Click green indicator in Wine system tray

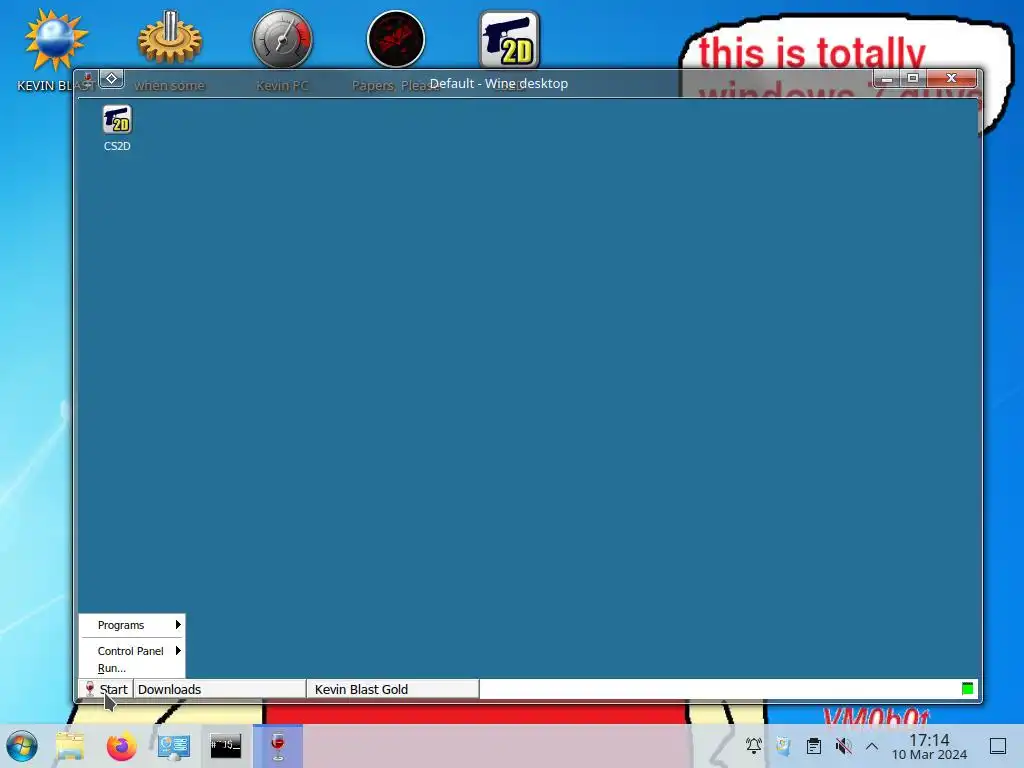(967, 688)
